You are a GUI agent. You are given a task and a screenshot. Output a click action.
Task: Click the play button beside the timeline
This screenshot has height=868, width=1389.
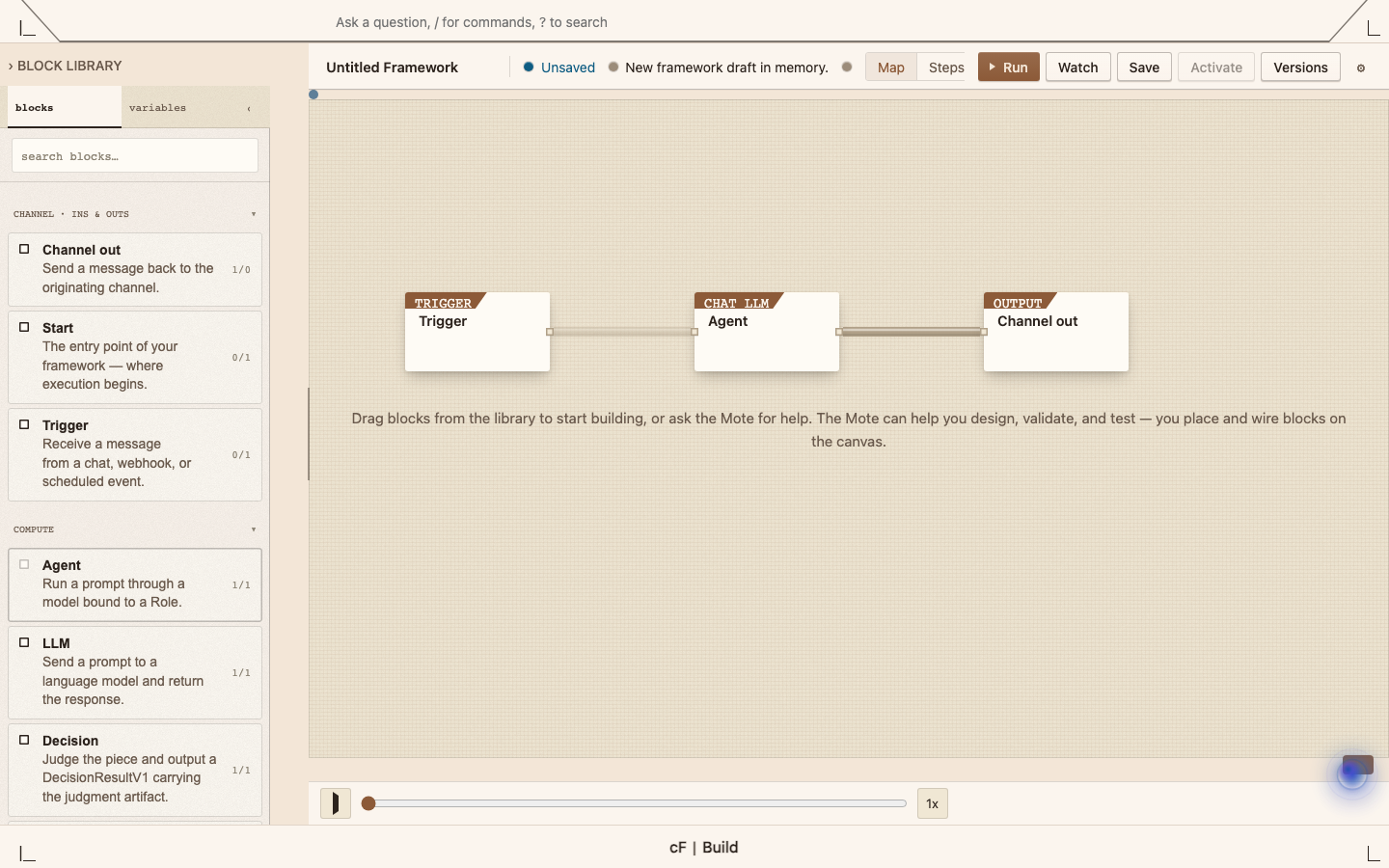point(336,803)
